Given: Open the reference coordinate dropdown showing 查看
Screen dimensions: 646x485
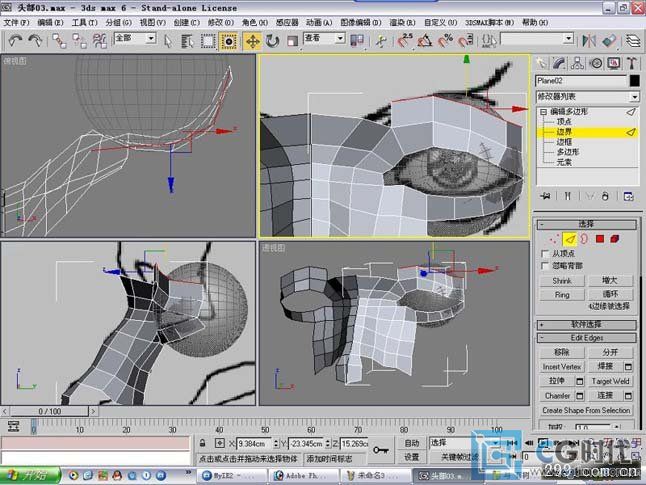Looking at the screenshot, I should (x=324, y=38).
